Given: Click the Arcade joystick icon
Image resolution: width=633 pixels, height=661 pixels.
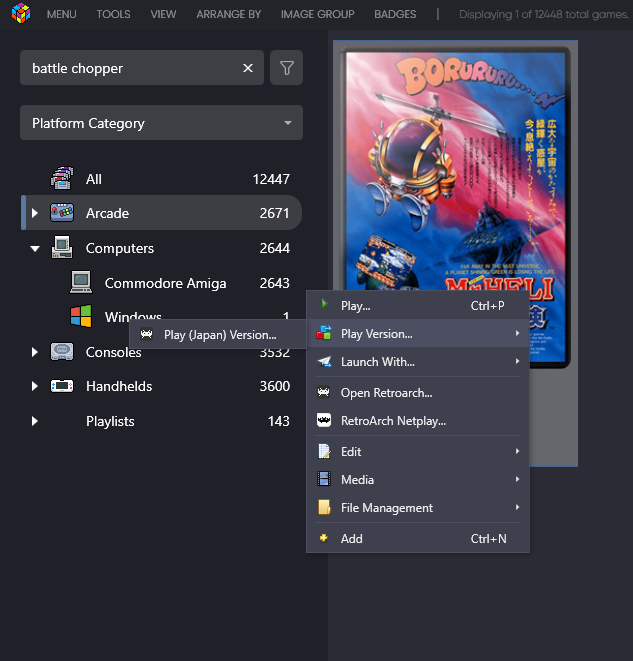Looking at the screenshot, I should 62,212.
